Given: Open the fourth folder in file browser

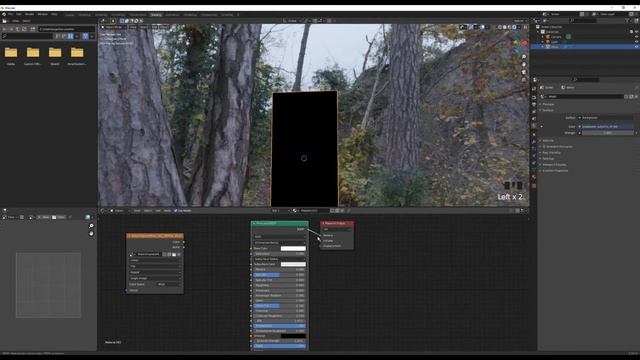Looking at the screenshot, I should (x=77, y=53).
